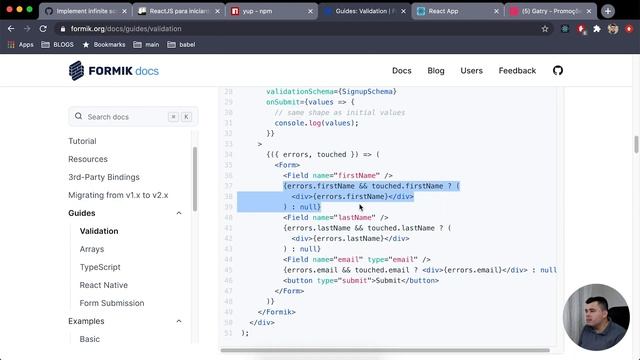Viewport: 640px width, 360px height.
Task: Open the babel bookmark folder
Action: click(x=181, y=44)
